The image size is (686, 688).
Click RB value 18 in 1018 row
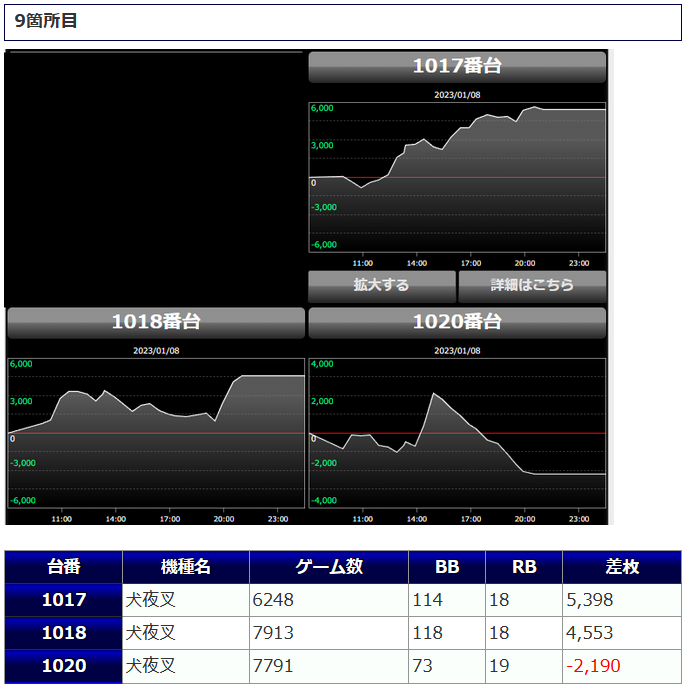pyautogui.click(x=499, y=633)
